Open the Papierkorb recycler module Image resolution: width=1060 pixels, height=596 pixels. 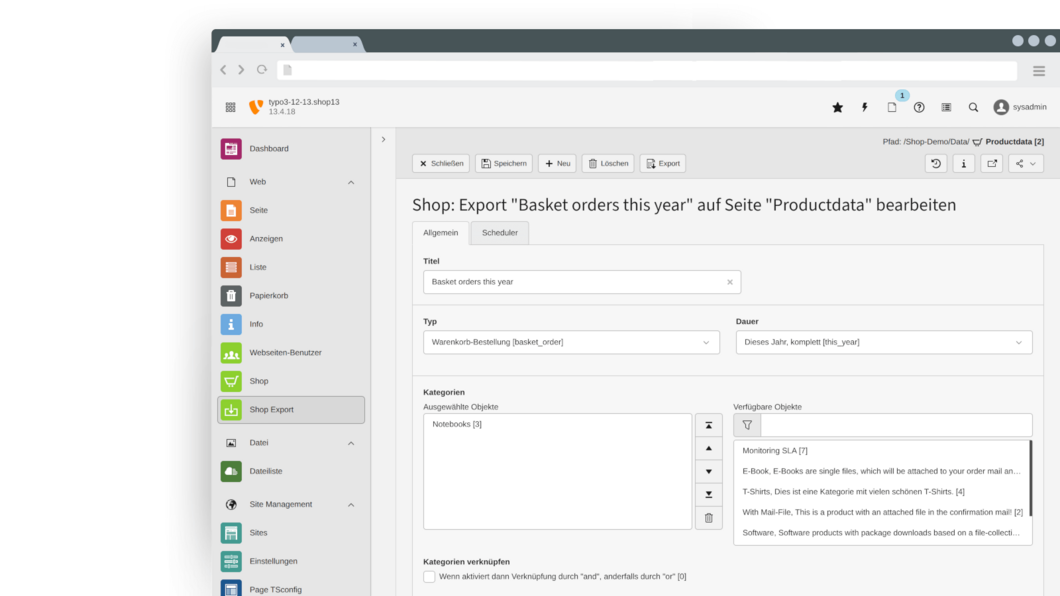pyautogui.click(x=268, y=296)
